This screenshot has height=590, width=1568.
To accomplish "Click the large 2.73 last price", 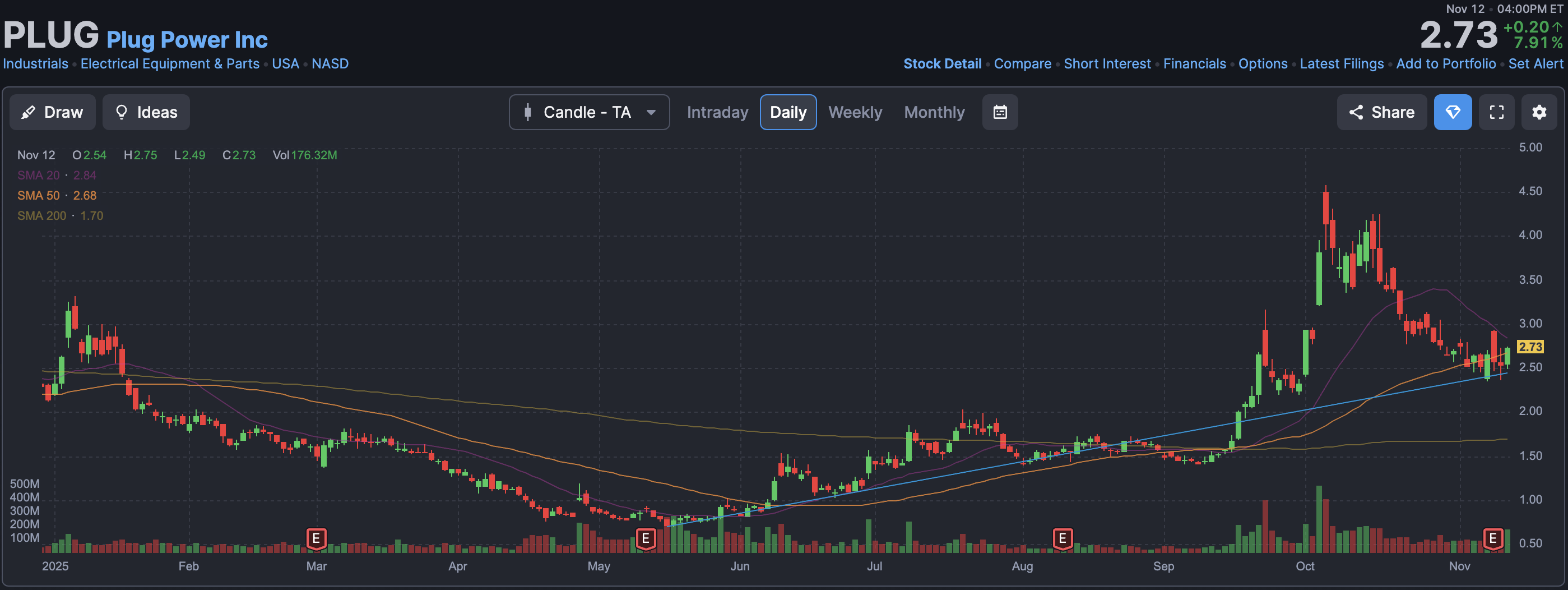I will [1458, 35].
